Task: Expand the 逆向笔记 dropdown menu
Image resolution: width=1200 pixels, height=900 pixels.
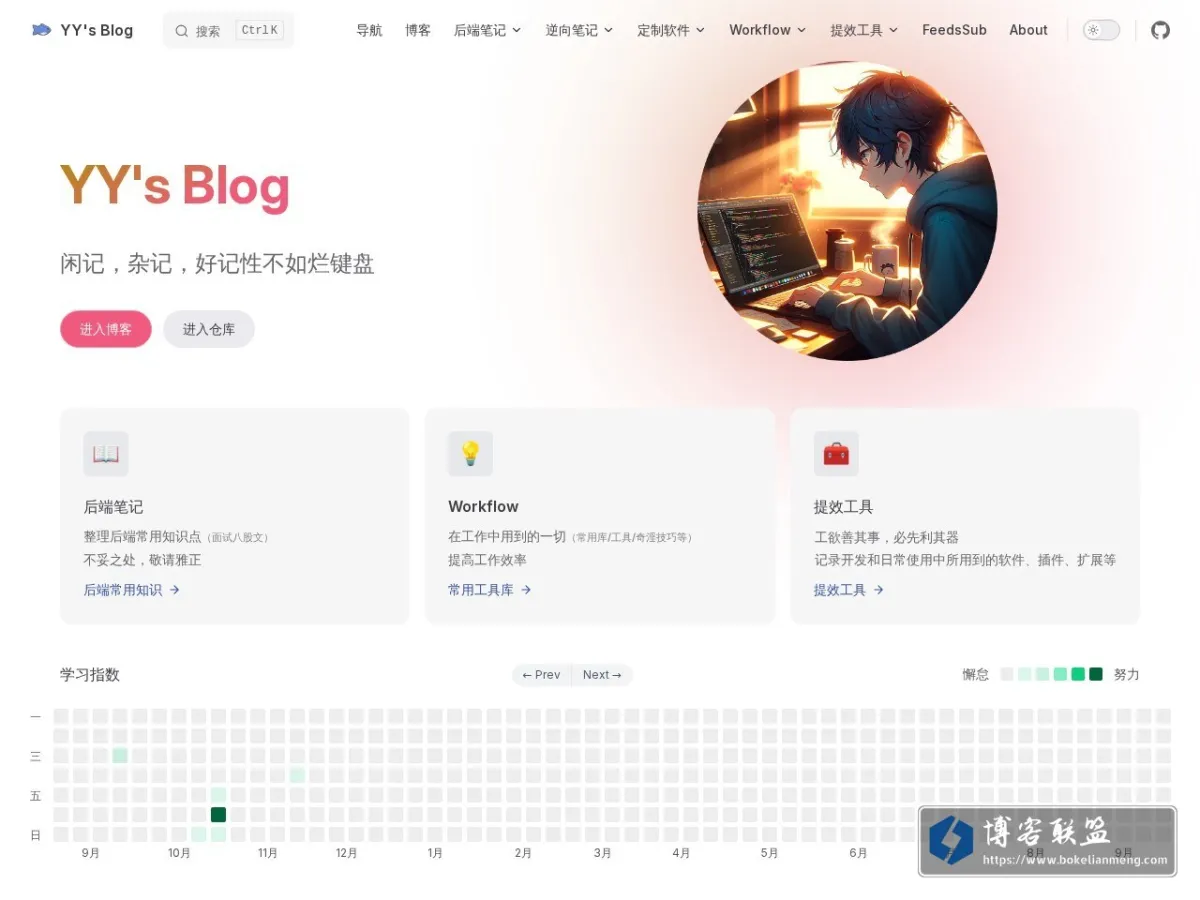Action: 579,30
